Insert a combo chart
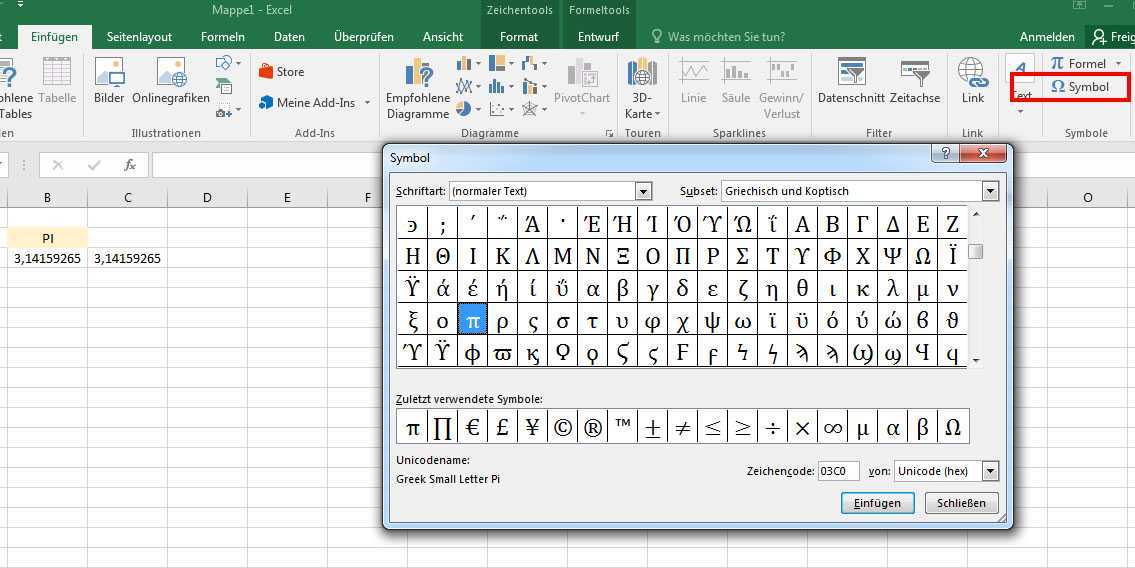Screen dimensions: 1135x568 pyautogui.click(x=531, y=87)
